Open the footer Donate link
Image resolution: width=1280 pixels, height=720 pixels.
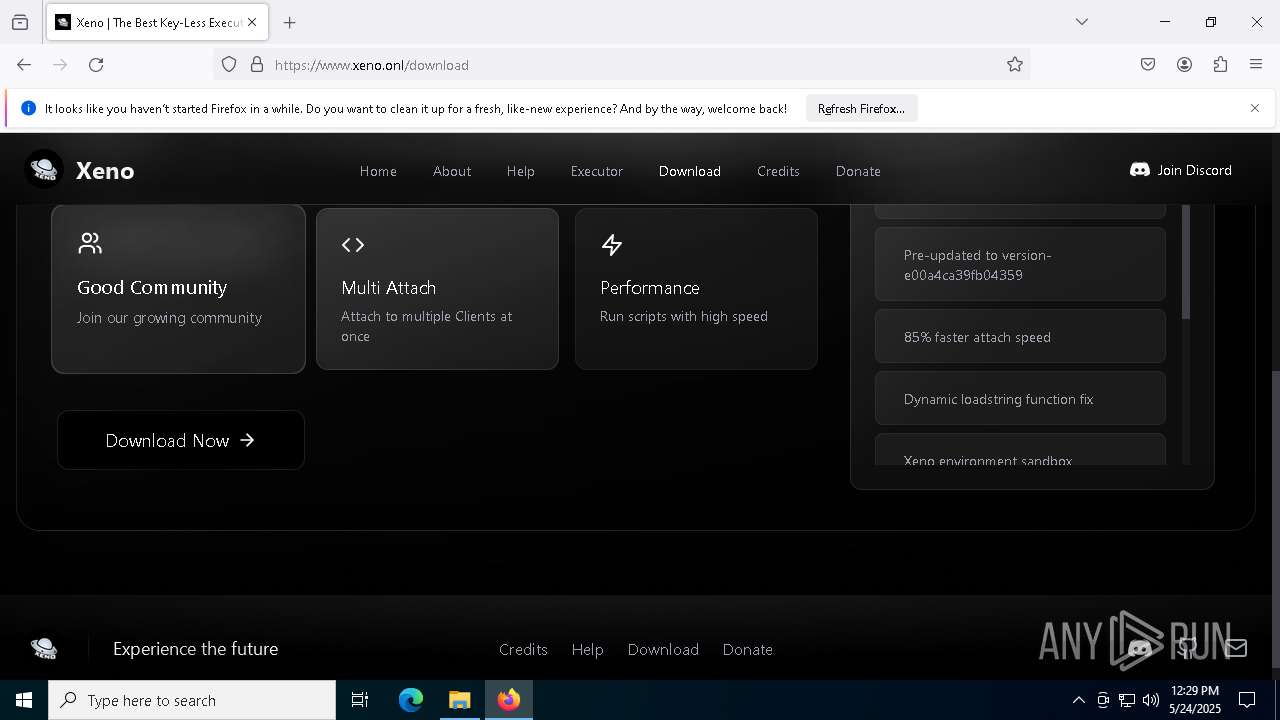coord(747,649)
